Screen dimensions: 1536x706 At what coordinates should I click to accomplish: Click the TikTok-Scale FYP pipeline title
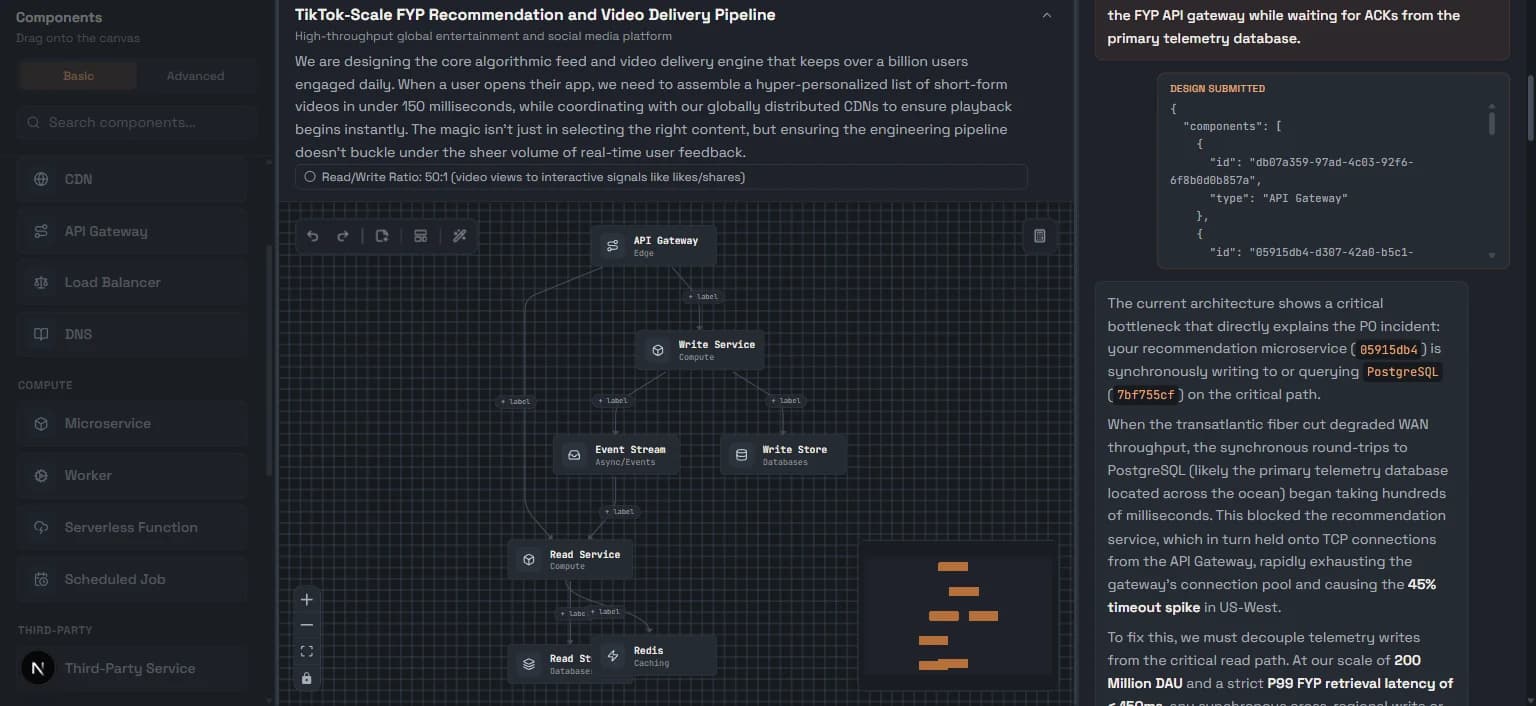[x=535, y=15]
